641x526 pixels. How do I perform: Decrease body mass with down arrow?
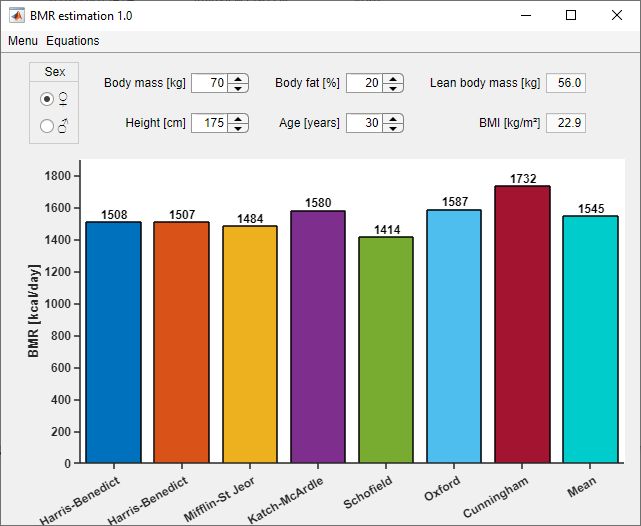point(238,88)
